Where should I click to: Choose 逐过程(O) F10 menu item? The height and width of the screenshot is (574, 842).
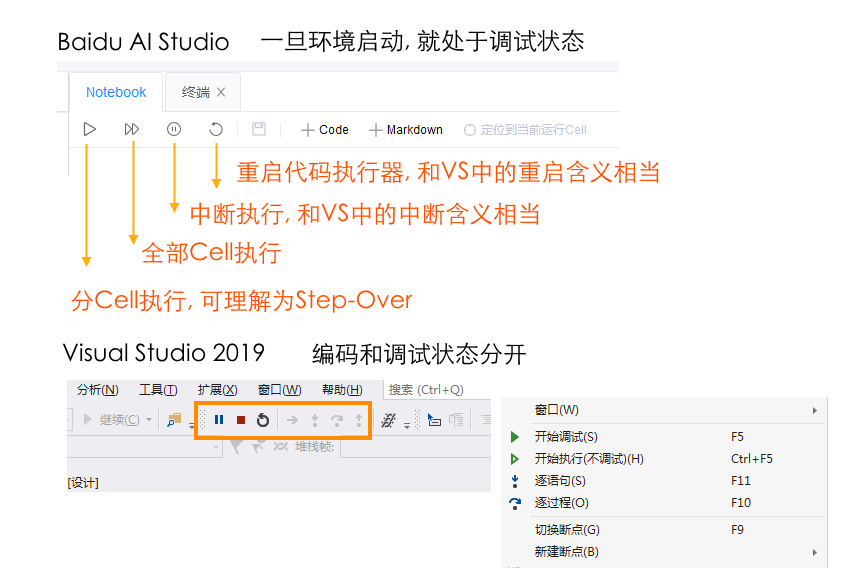click(x=665, y=503)
